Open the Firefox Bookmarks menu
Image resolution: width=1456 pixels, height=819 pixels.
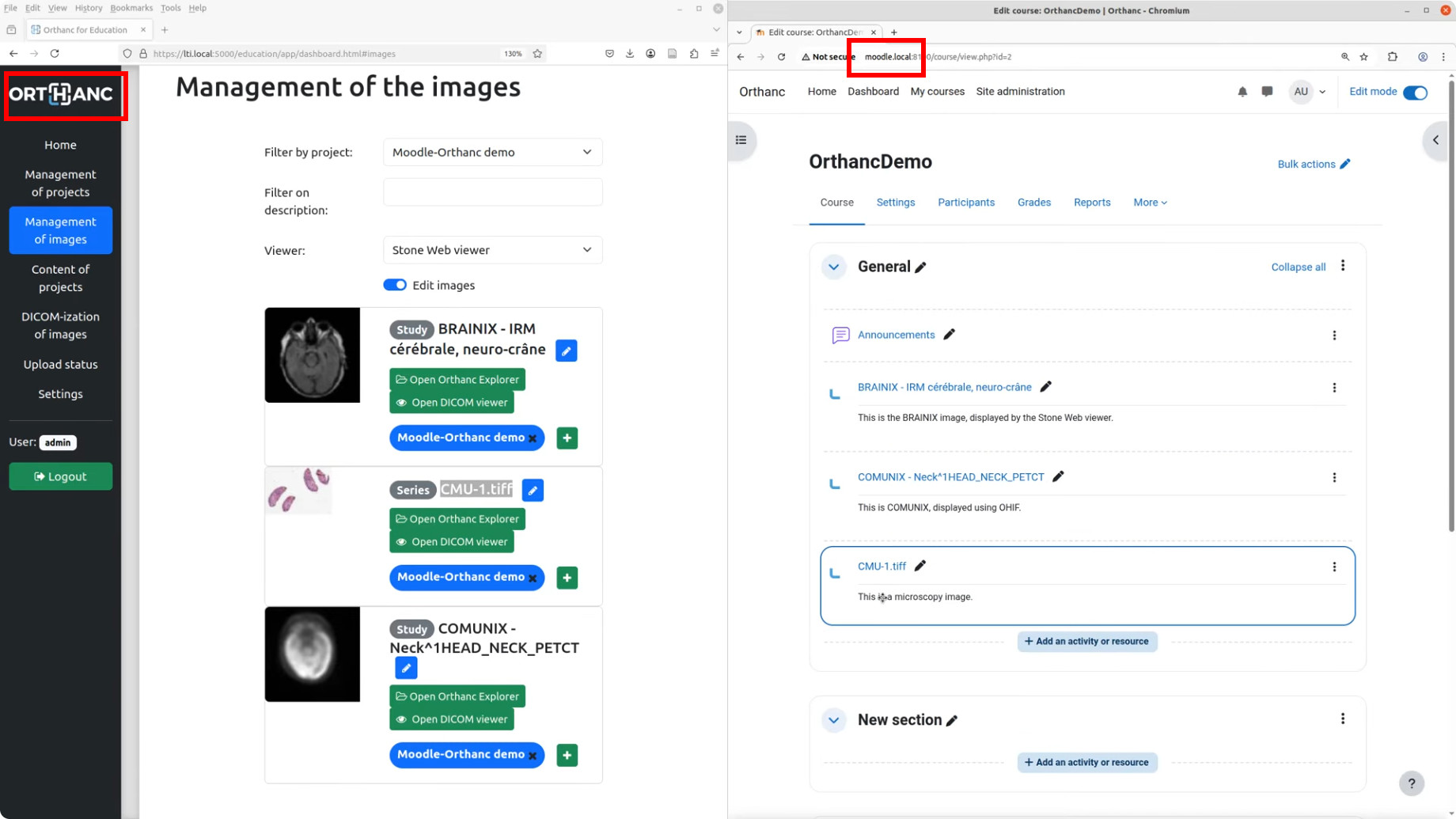coord(131,8)
